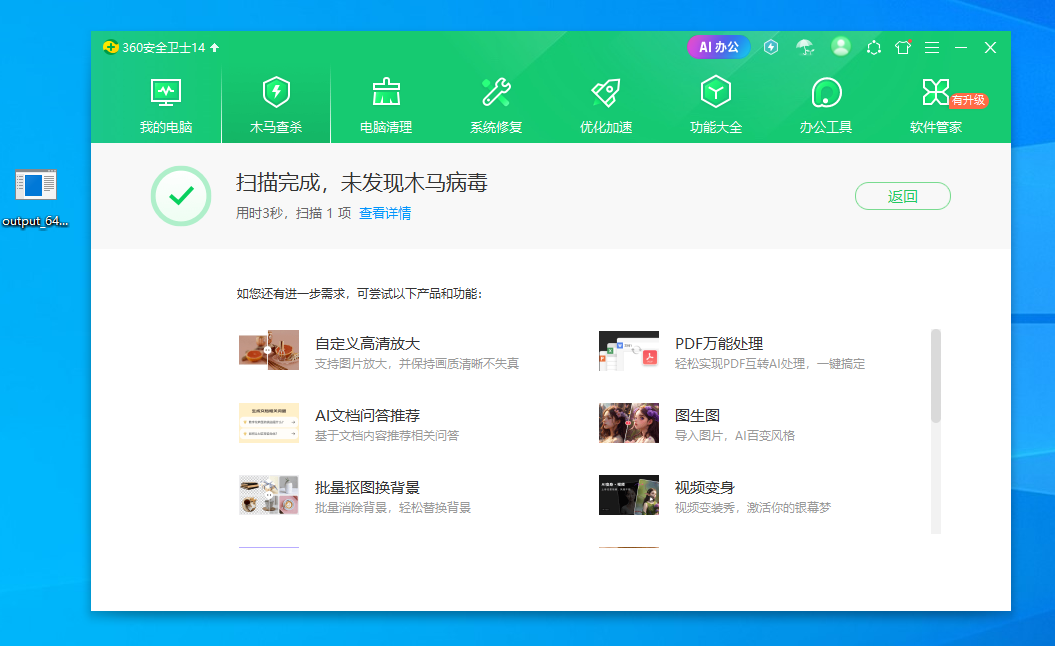
Task: Open 优化加速 rocket icon
Action: tap(606, 93)
